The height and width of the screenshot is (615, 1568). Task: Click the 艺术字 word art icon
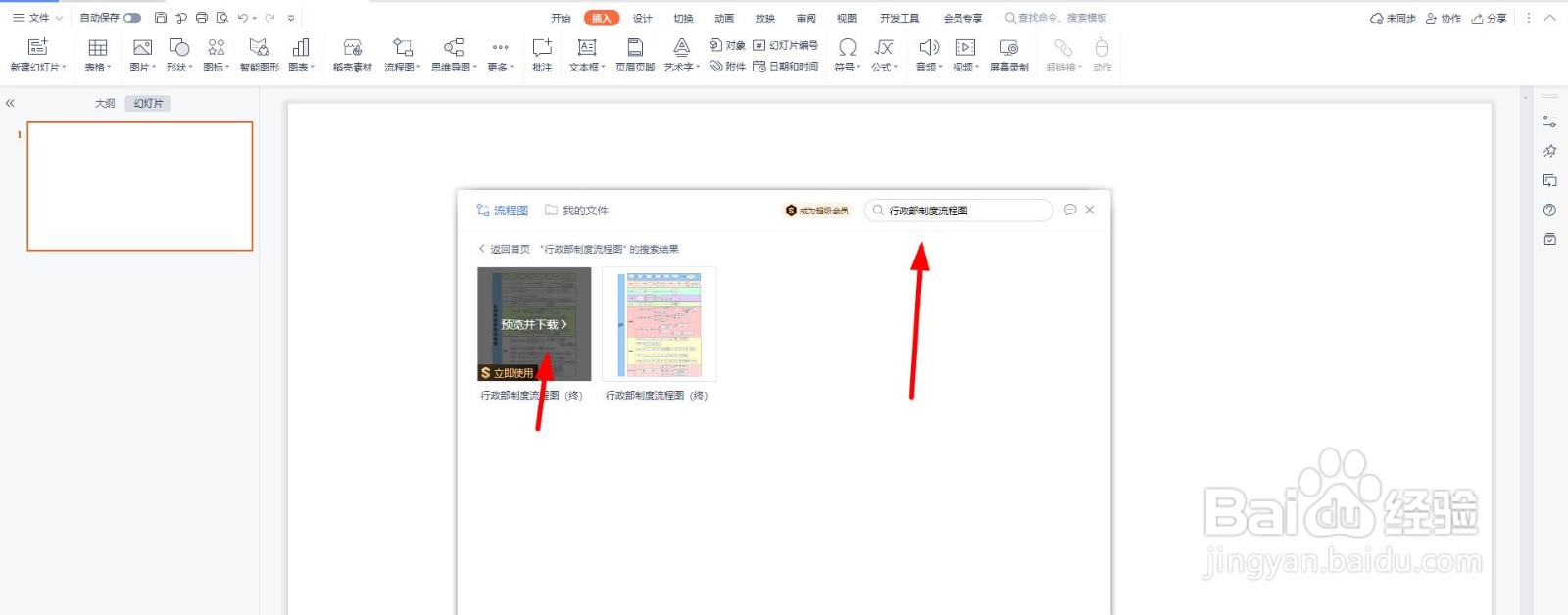pos(681,47)
